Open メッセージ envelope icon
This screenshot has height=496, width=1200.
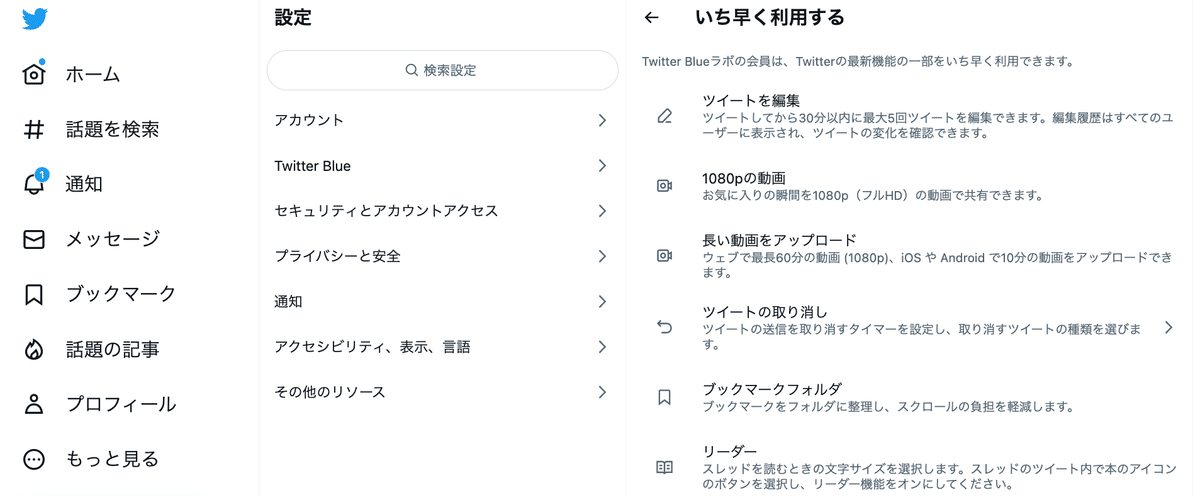[34, 239]
